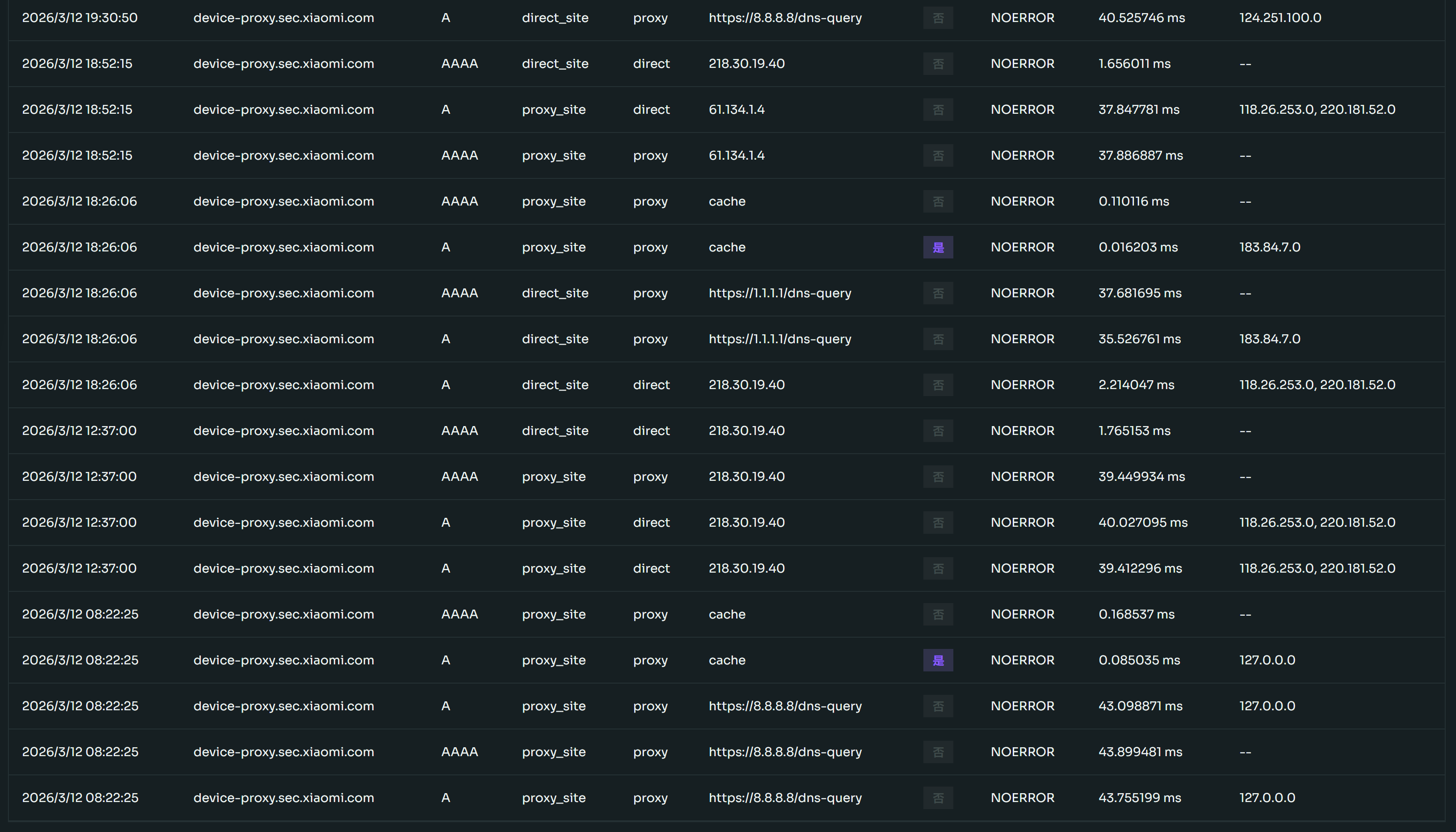This screenshot has height=832, width=1456.
Task: Click the domain name in the 19:30:50 row
Action: 283,18
